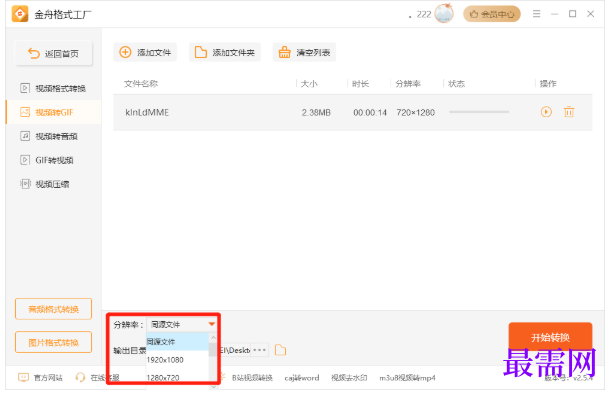The width and height of the screenshot is (615, 394).
Task: Click the 状态 column header
Action: click(x=457, y=84)
